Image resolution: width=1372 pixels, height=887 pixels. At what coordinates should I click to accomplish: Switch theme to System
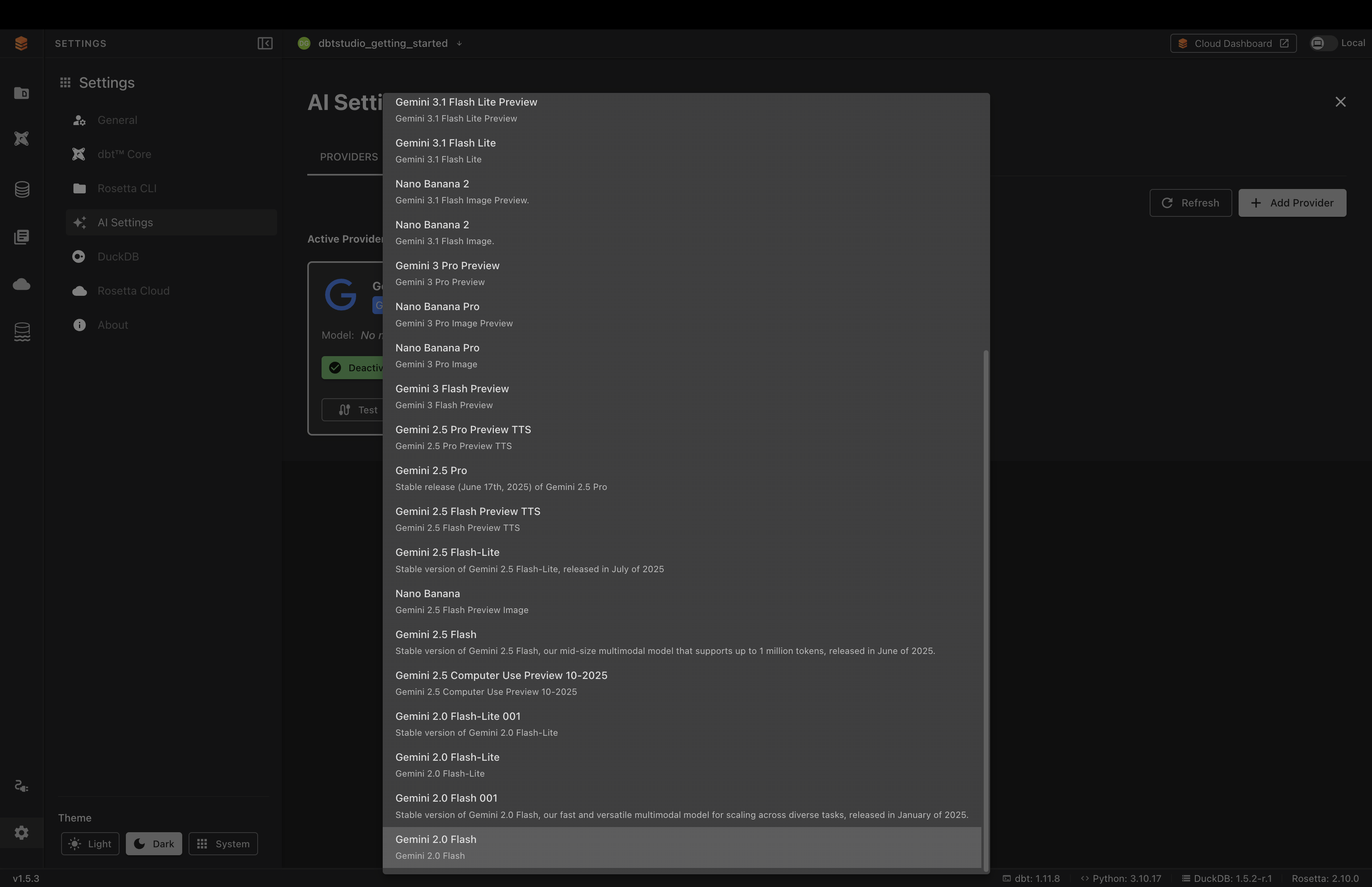tap(223, 844)
